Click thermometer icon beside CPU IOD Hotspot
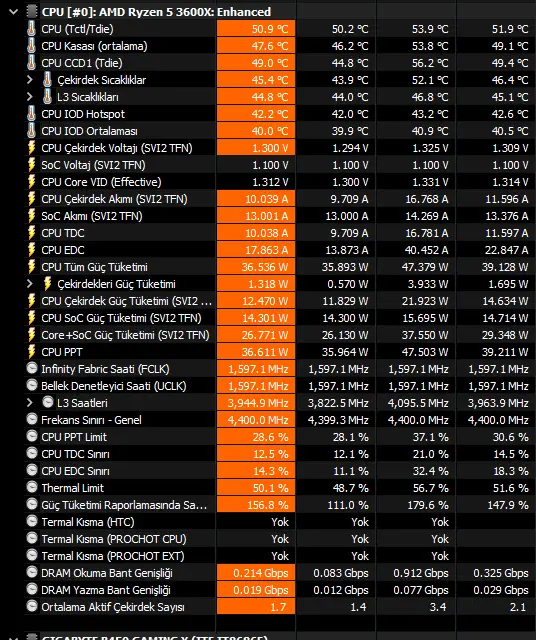 pos(31,114)
